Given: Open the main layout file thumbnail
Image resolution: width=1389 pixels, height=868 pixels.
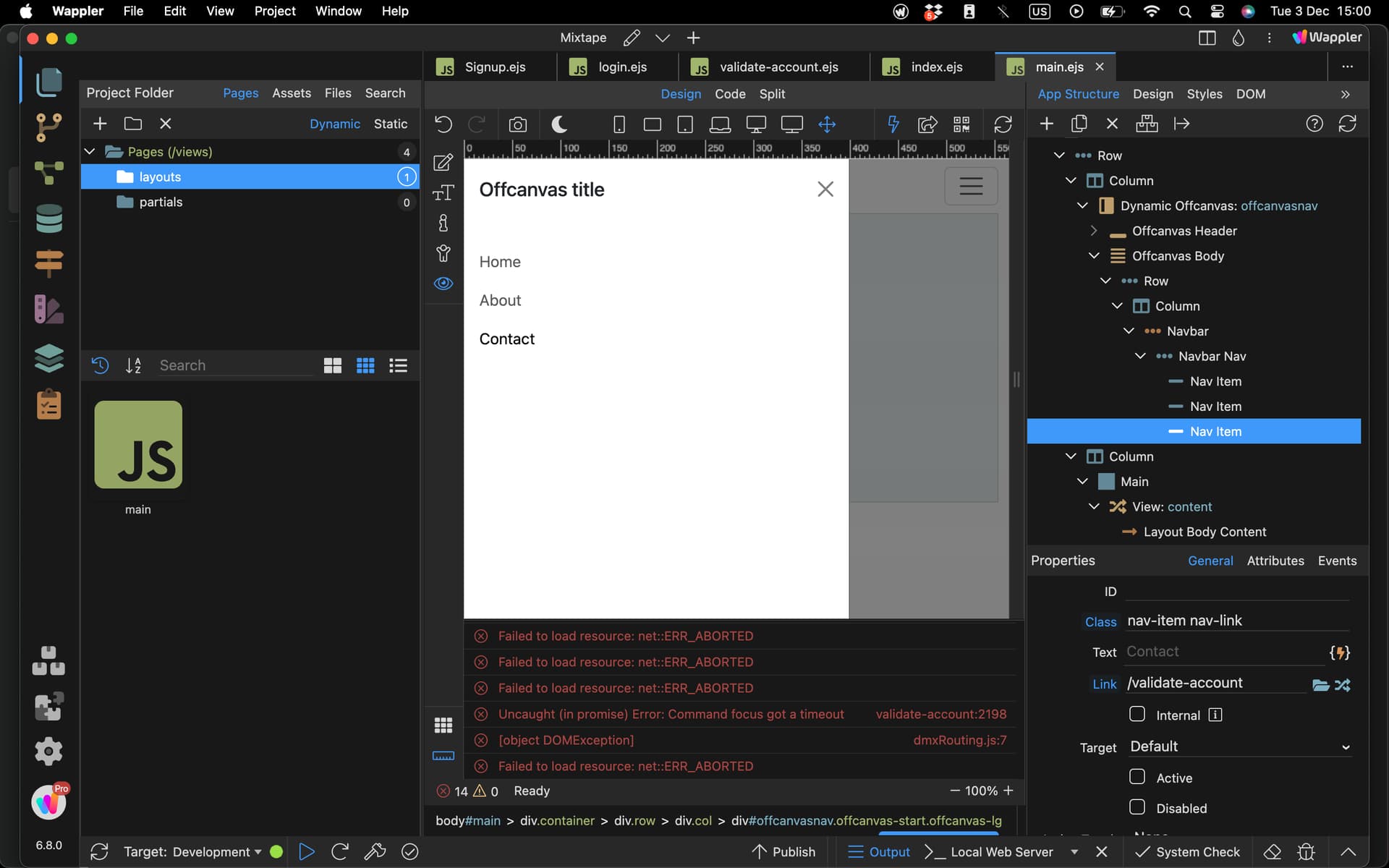Looking at the screenshot, I should [x=138, y=445].
